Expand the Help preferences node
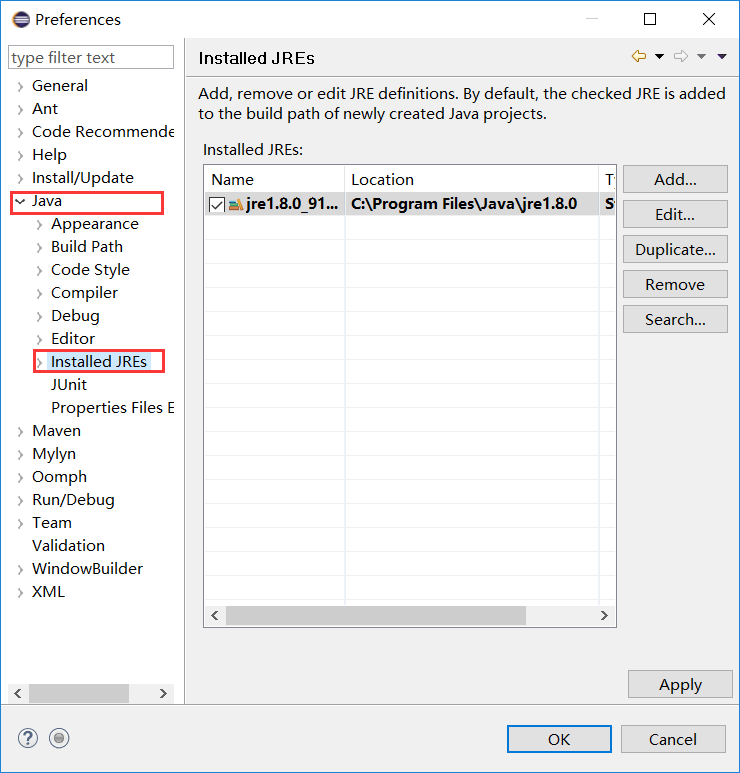The image size is (740, 773). coord(20,156)
